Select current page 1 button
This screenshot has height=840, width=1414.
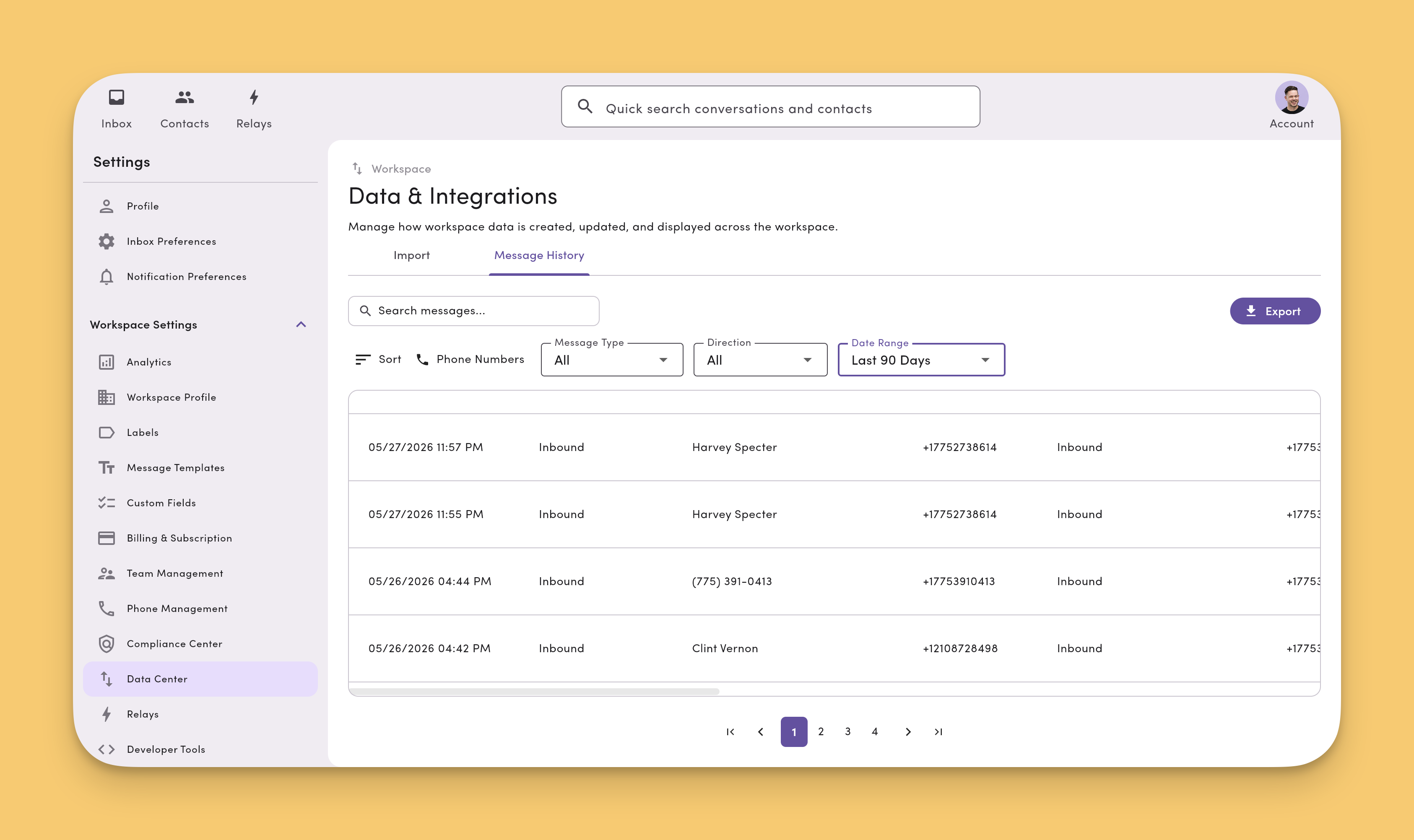[x=794, y=731]
